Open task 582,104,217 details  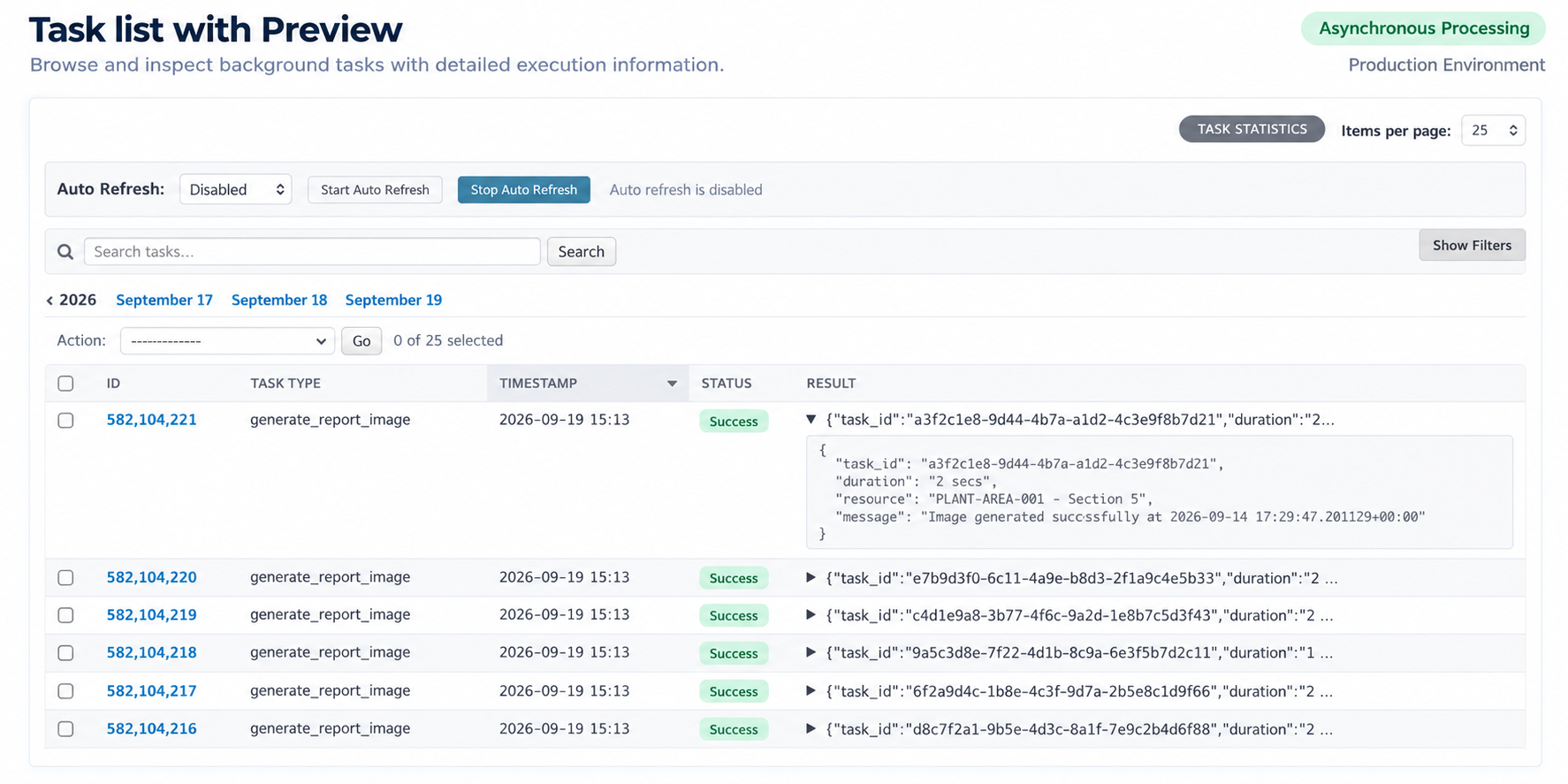(x=151, y=690)
